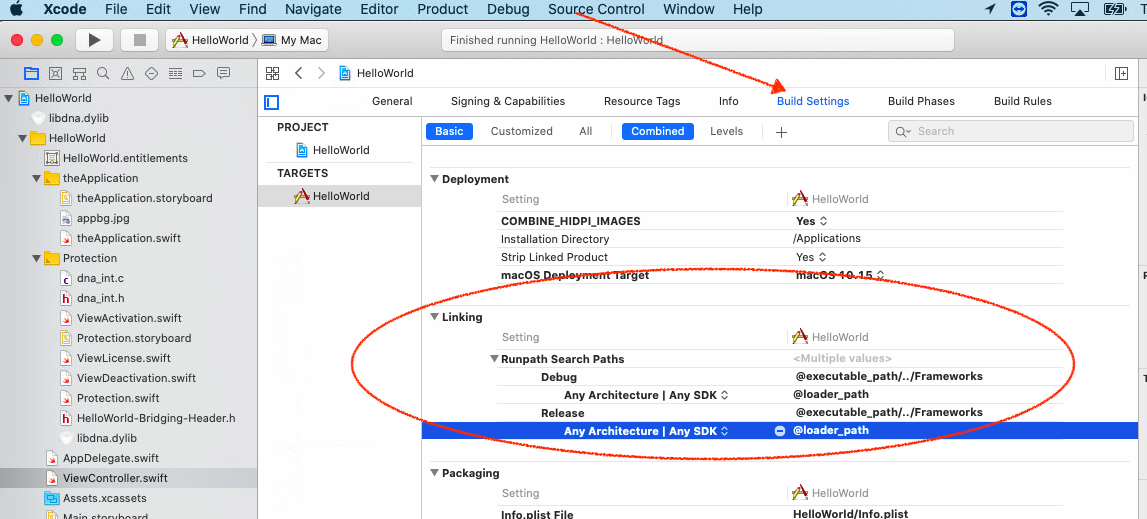The width and height of the screenshot is (1147, 519).
Task: Collapse the Protection folder group
Action: tap(37, 258)
